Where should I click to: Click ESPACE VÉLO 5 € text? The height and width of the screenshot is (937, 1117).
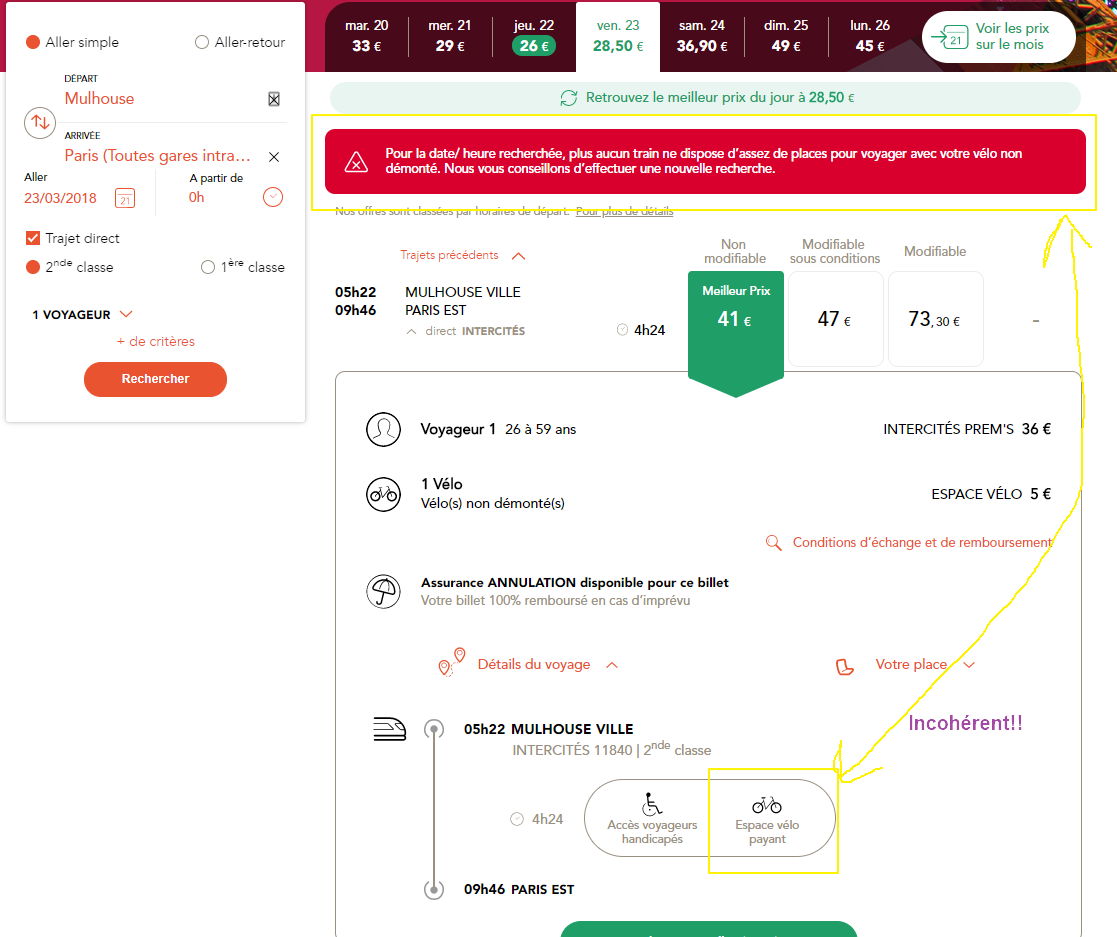tap(991, 494)
